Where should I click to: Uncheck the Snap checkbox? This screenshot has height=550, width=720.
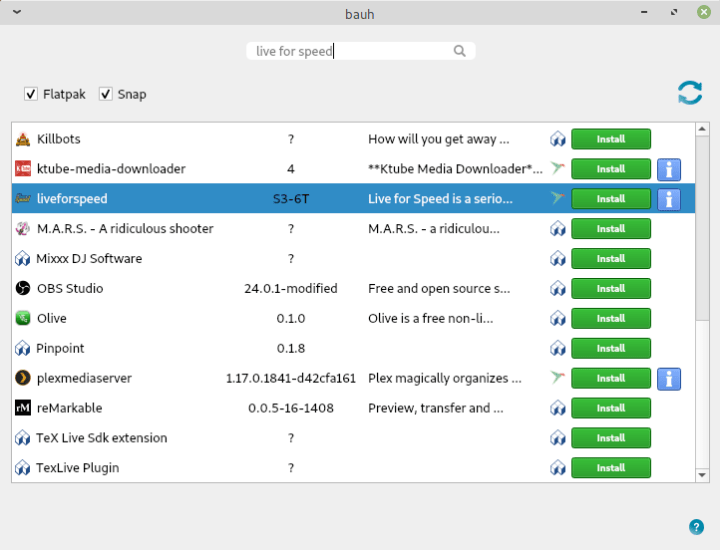[x=106, y=94]
